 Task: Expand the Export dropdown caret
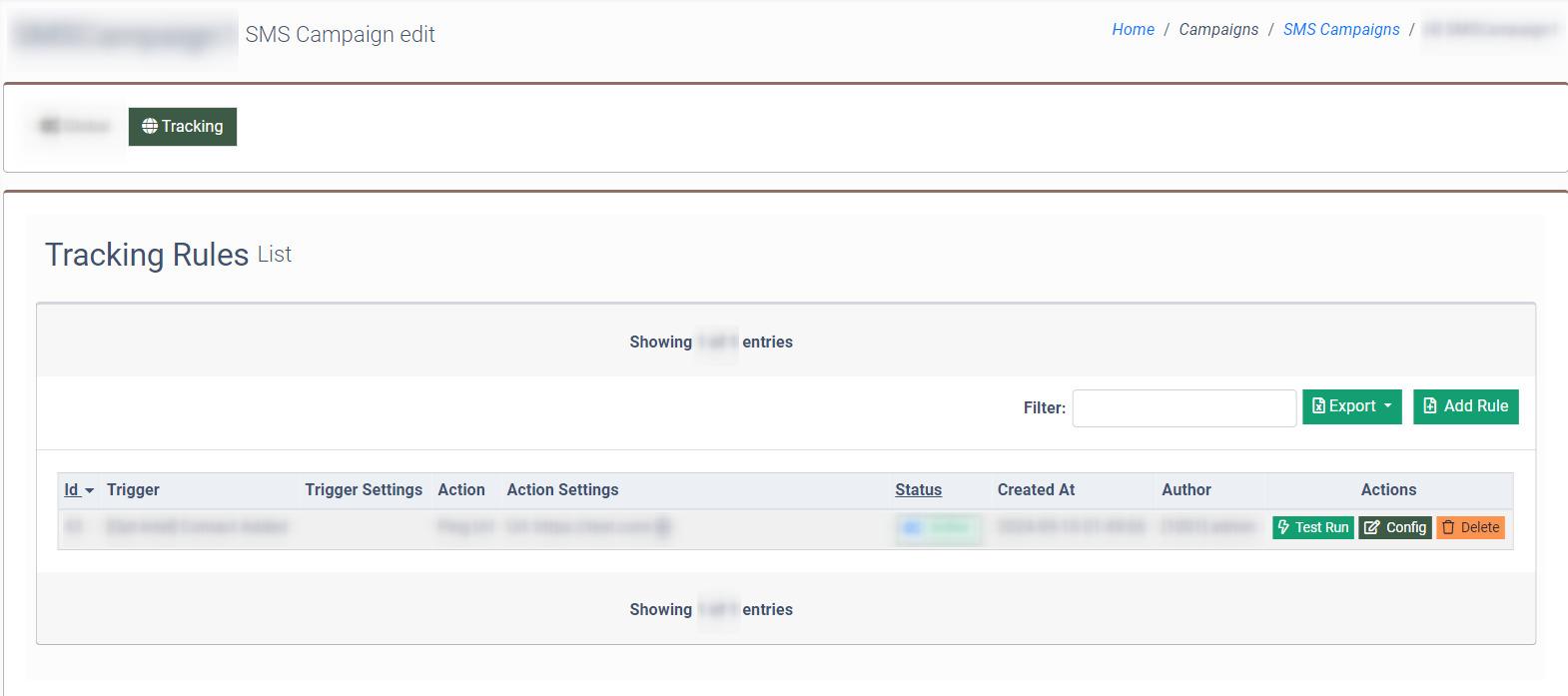(x=1387, y=406)
